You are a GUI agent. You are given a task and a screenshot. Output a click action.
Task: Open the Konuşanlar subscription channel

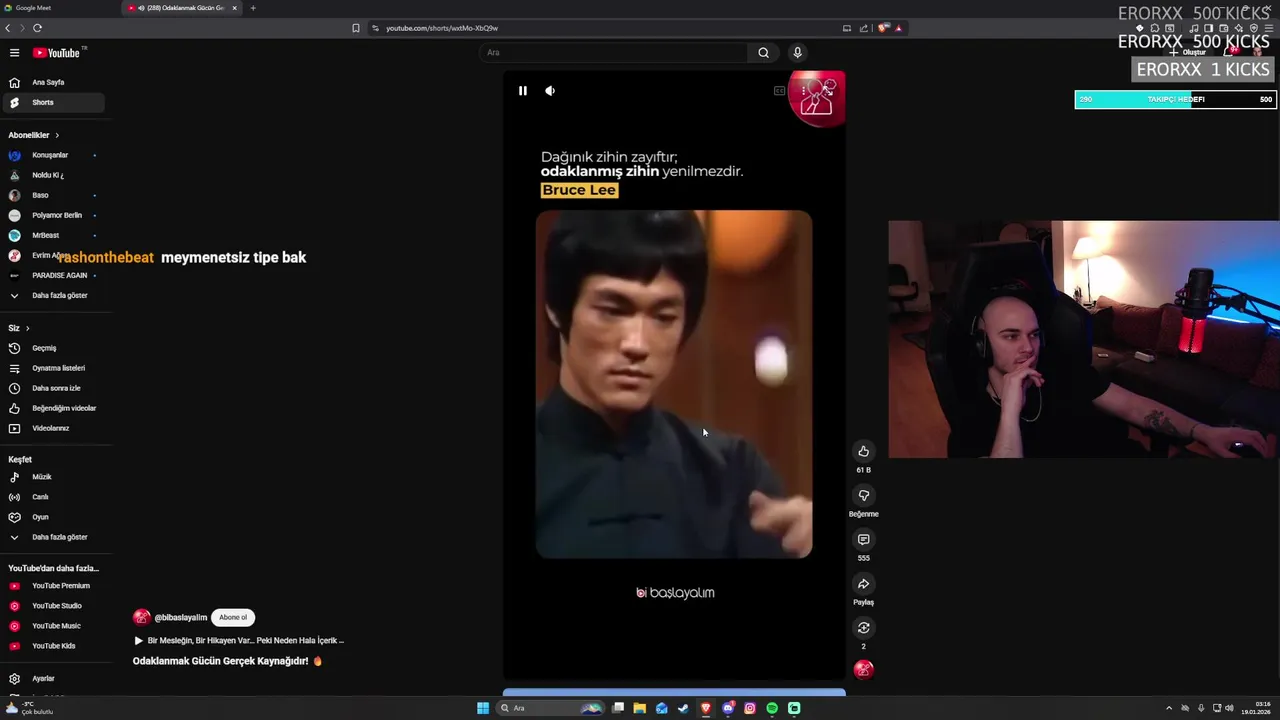pos(52,155)
